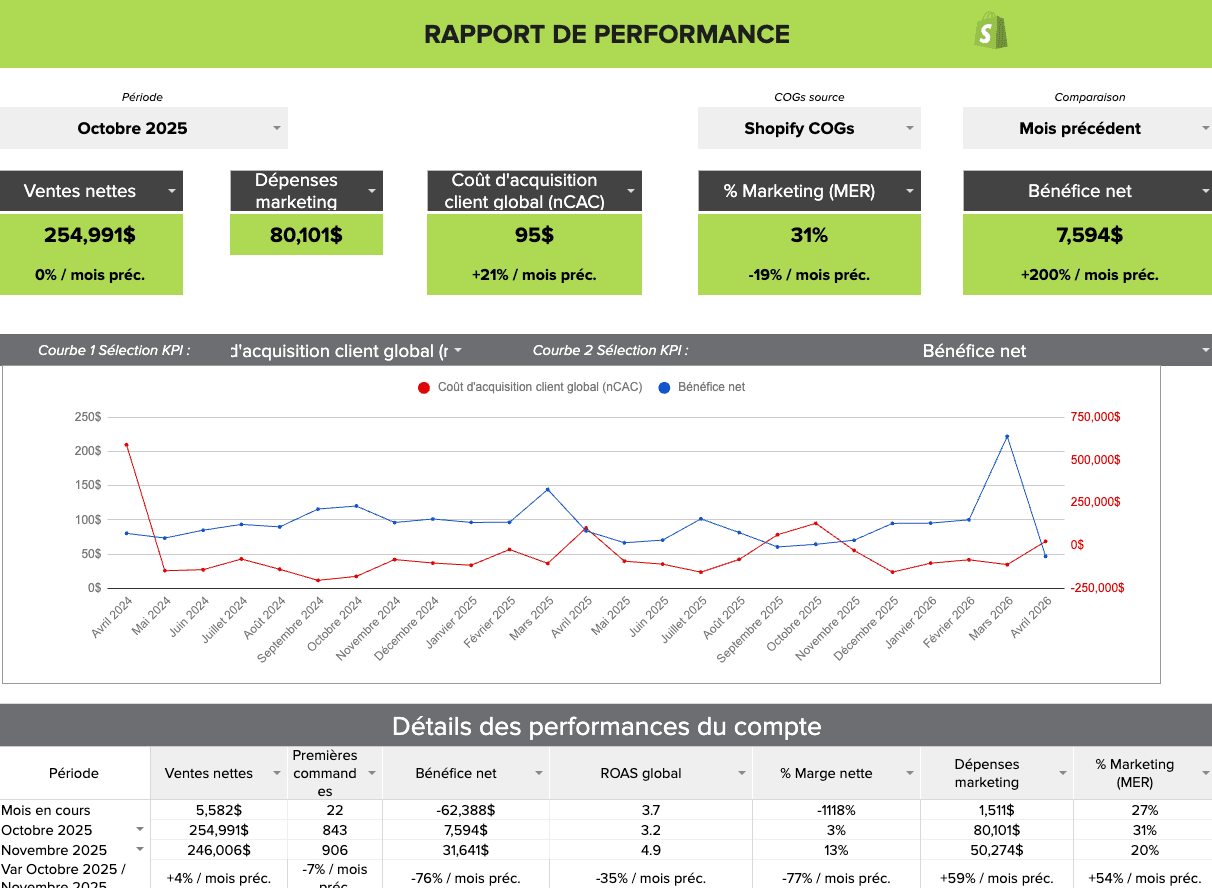This screenshot has height=888, width=1212.
Task: Click the Bénéfice net KPI card dropdown arrow
Action: pyautogui.click(x=1203, y=191)
